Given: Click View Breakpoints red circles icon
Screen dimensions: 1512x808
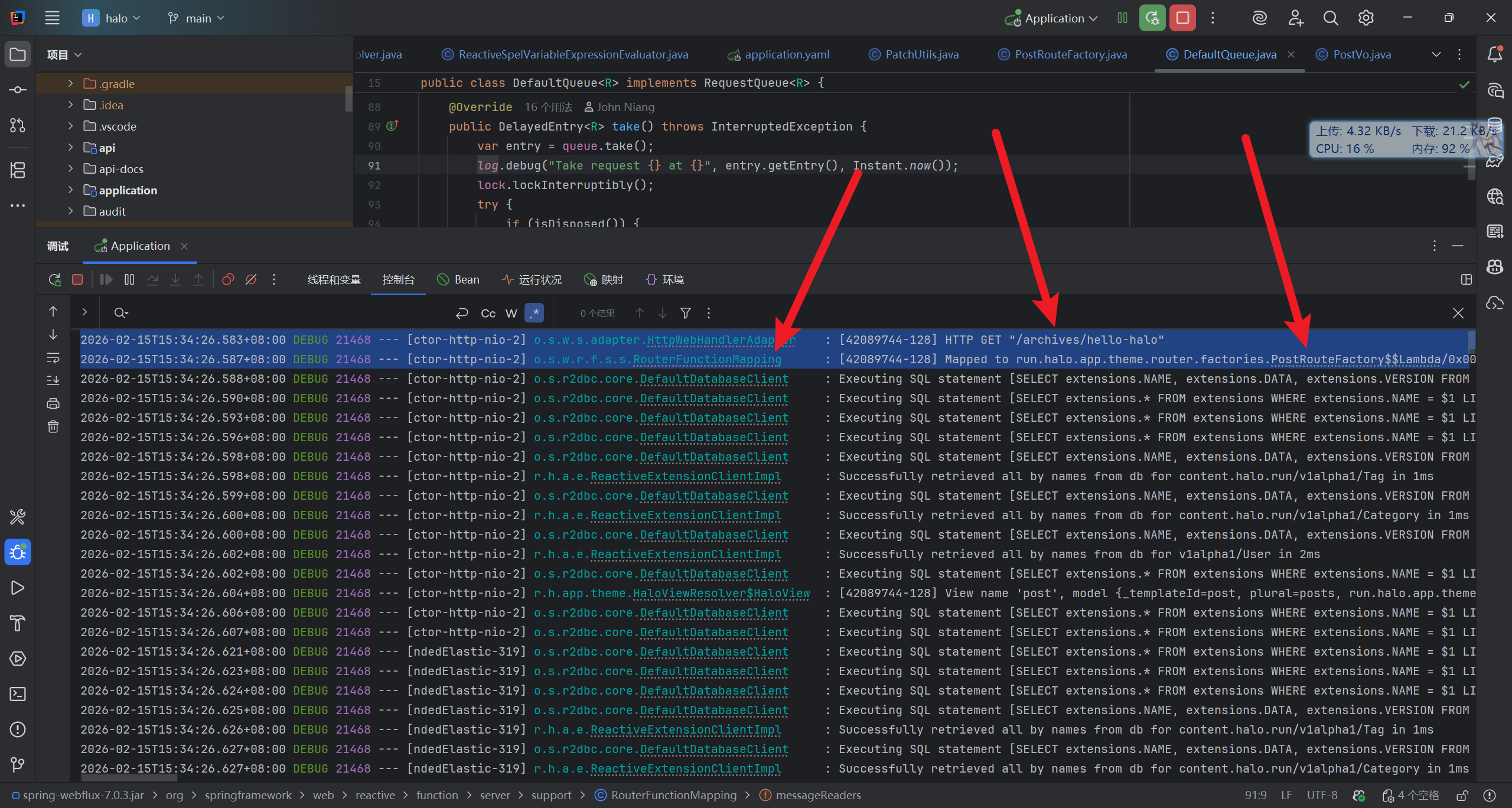Looking at the screenshot, I should point(228,279).
